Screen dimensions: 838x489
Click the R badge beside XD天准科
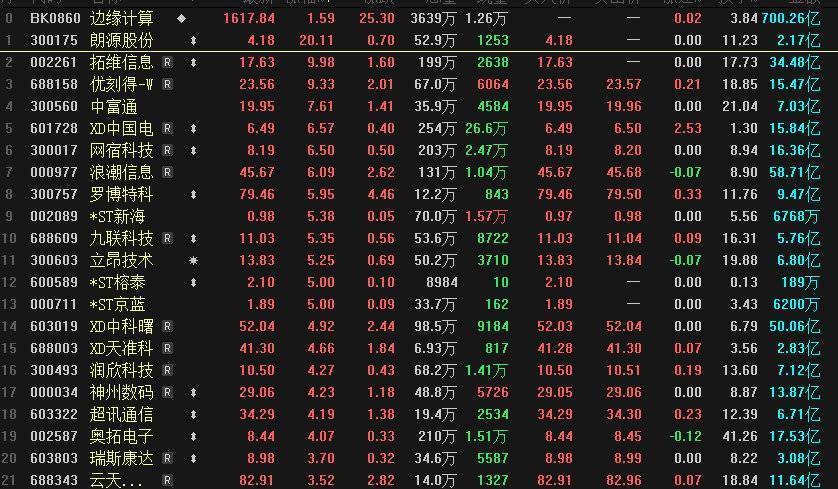click(x=167, y=348)
